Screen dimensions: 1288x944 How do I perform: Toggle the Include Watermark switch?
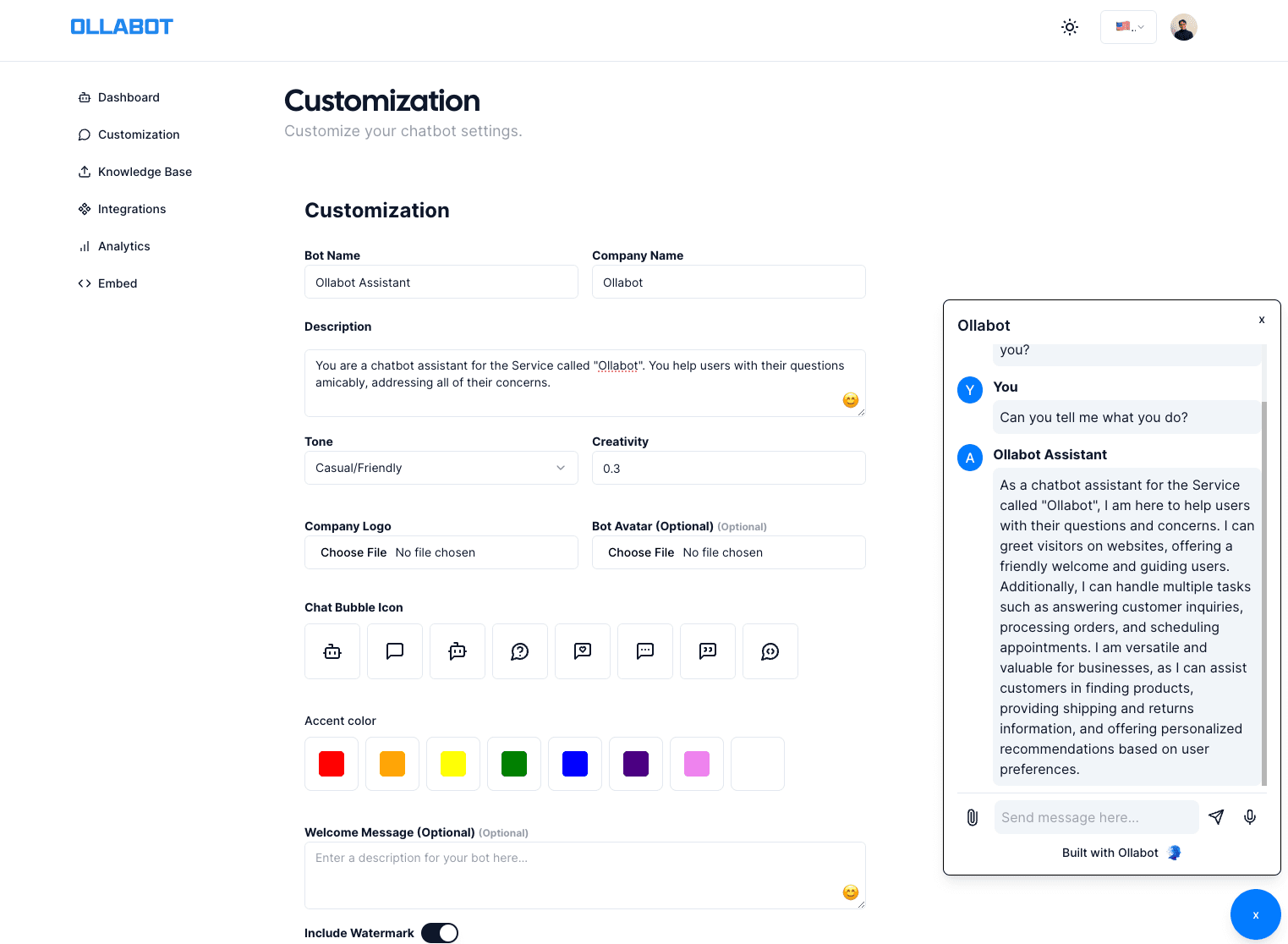[440, 933]
